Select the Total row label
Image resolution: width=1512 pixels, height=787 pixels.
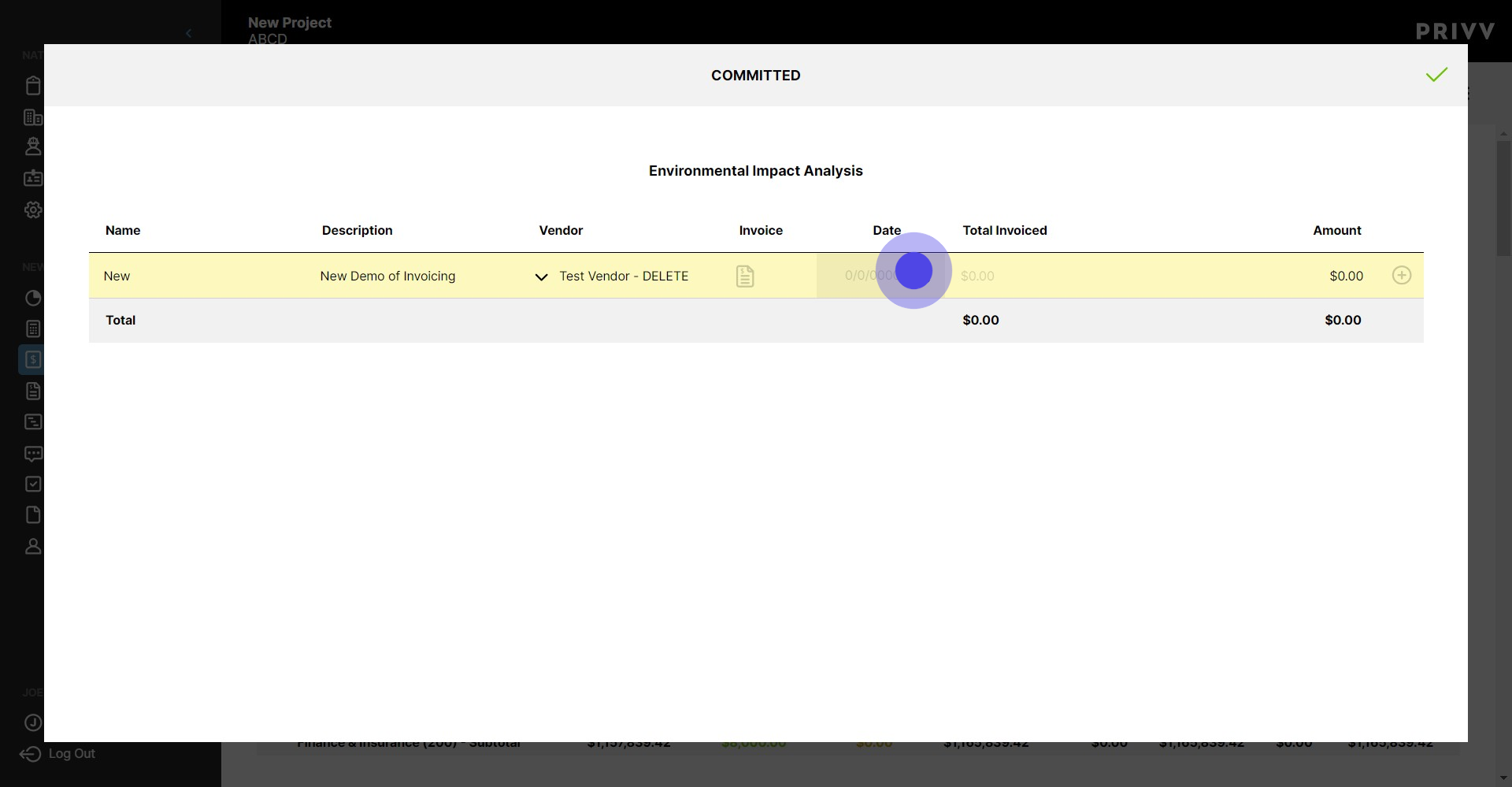120,320
